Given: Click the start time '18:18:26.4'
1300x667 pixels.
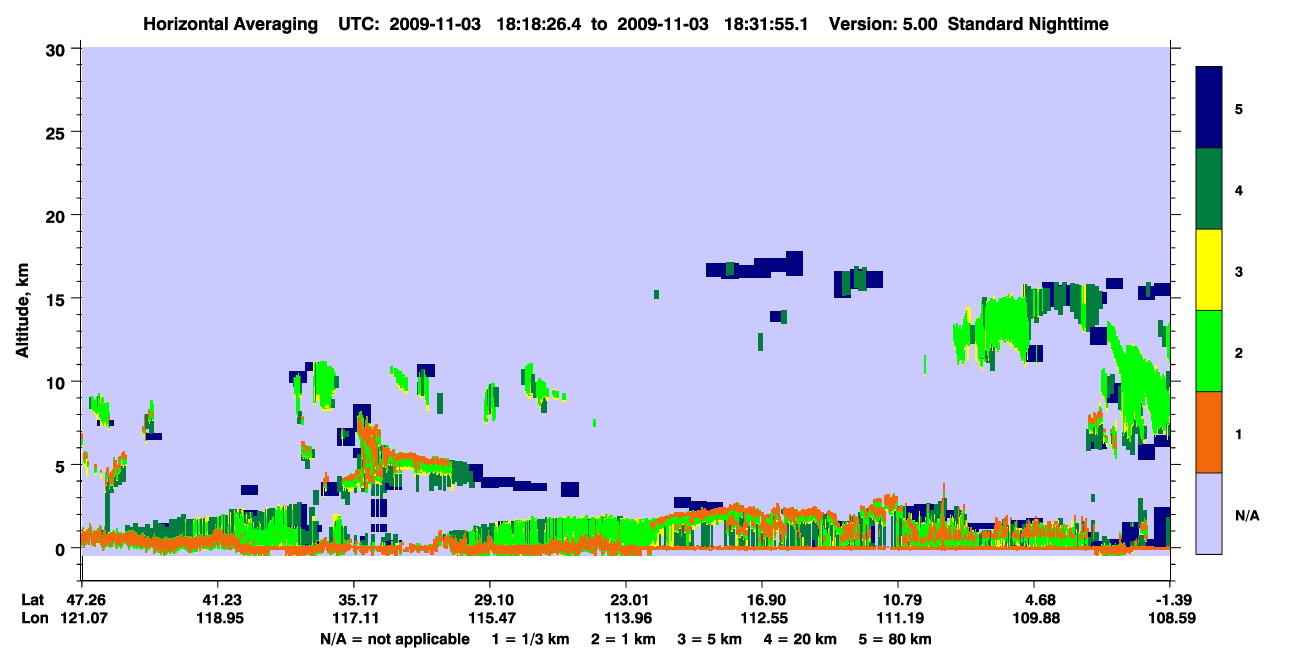Looking at the screenshot, I should 537,23.
